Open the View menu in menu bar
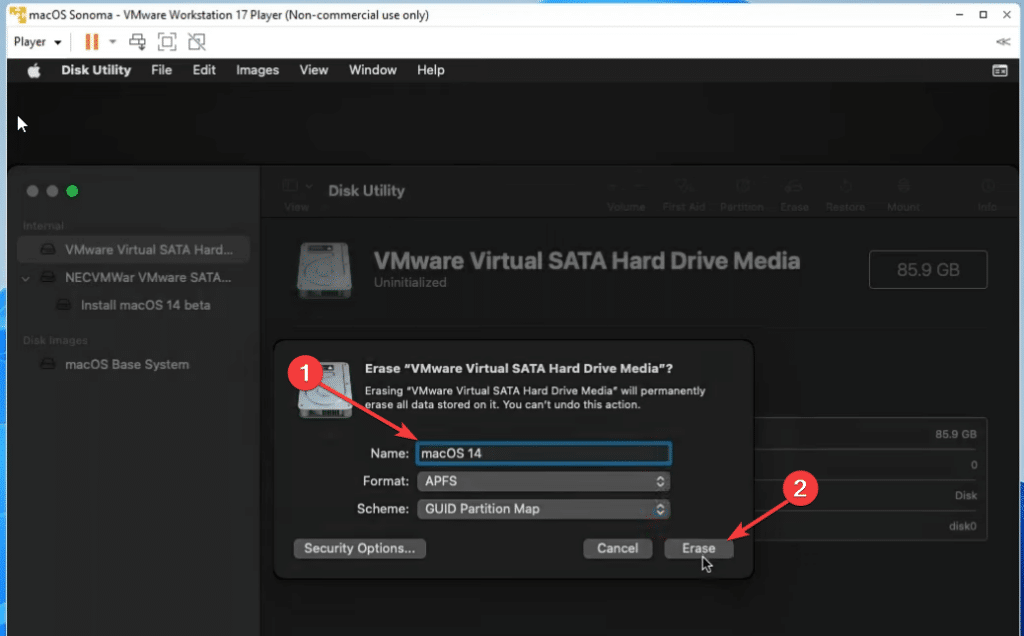1024x636 pixels. pos(313,70)
